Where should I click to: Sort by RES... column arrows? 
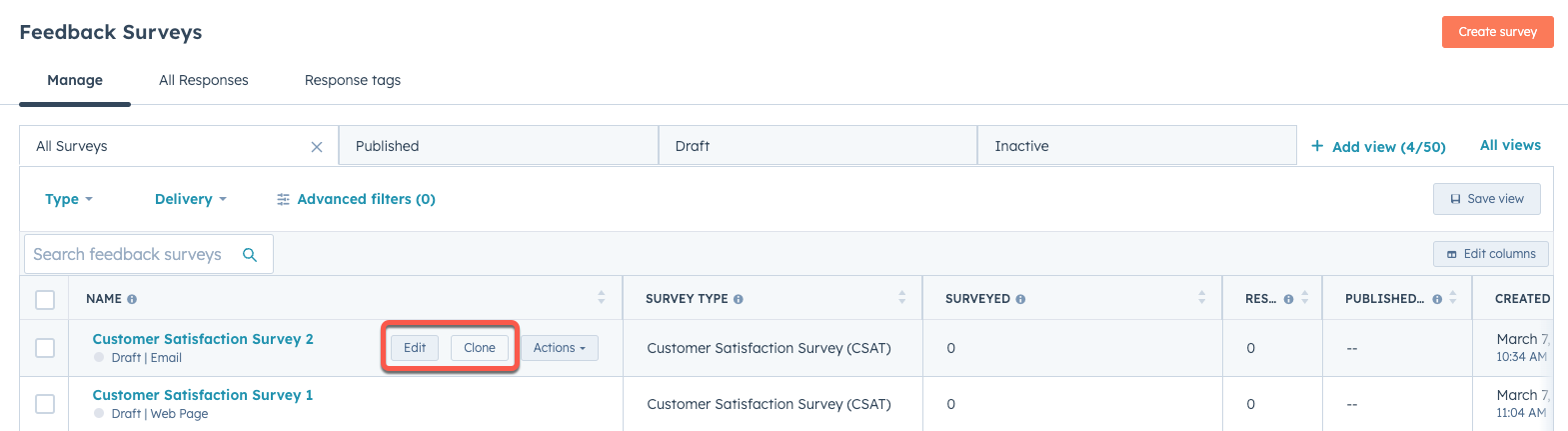(x=1304, y=298)
